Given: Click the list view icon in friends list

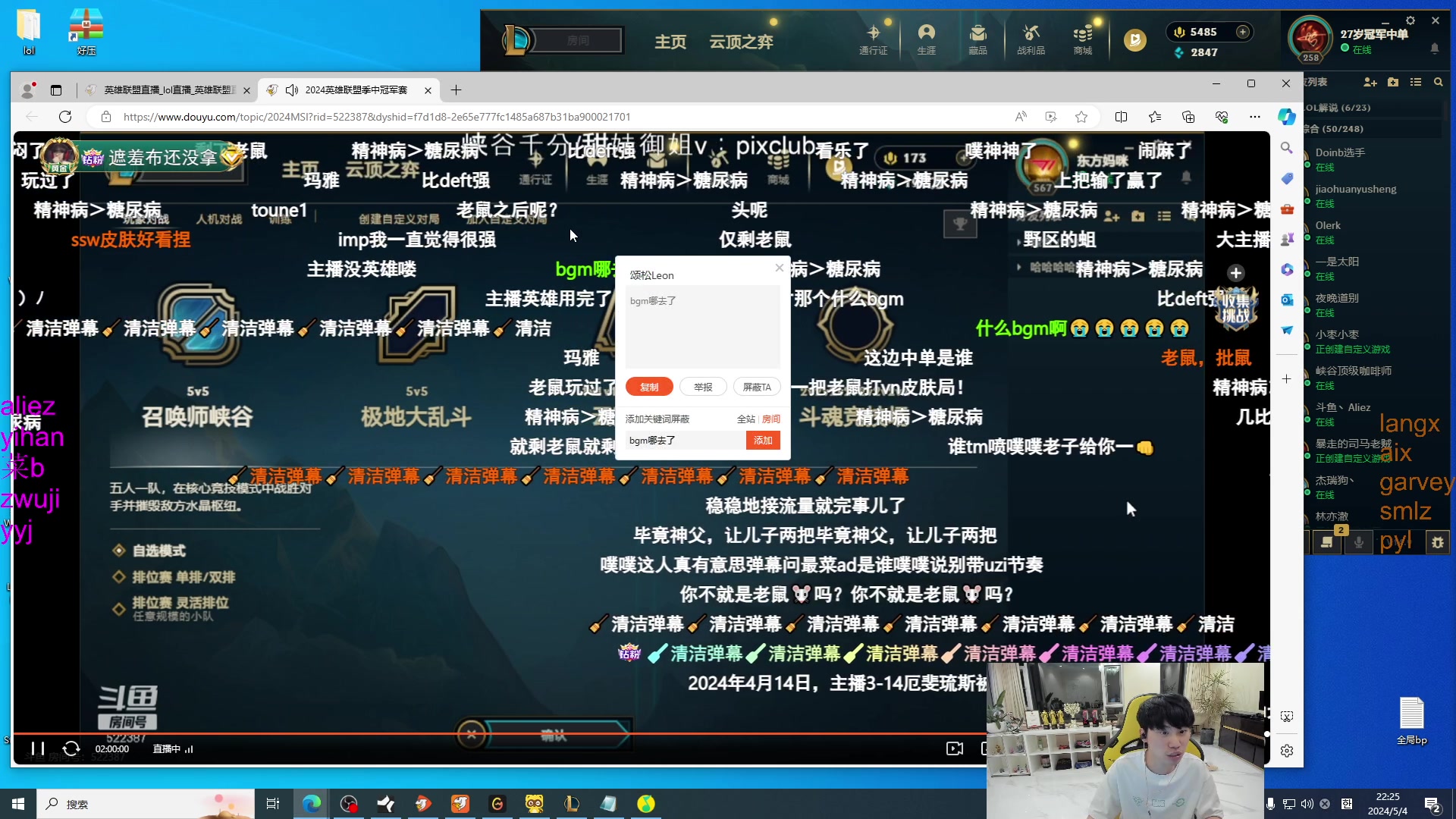Looking at the screenshot, I should [1416, 82].
